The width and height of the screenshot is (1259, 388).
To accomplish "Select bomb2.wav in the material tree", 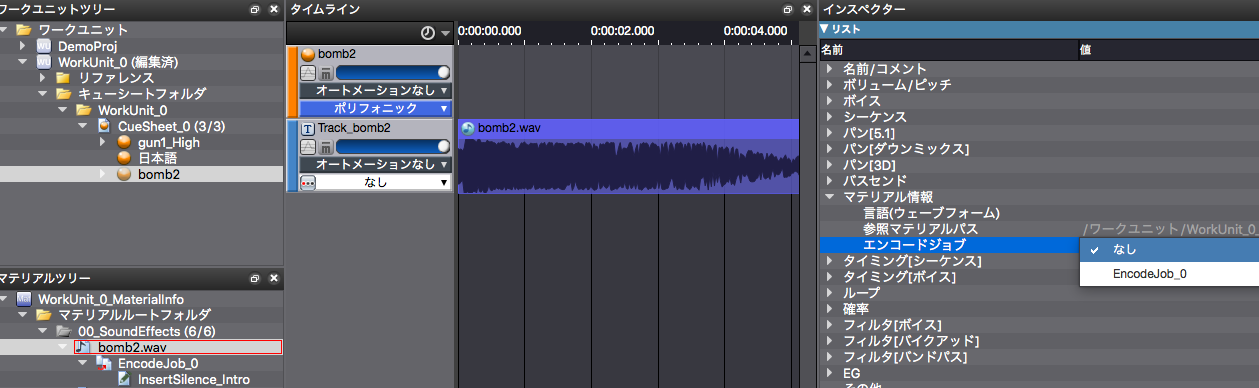I will [x=141, y=347].
